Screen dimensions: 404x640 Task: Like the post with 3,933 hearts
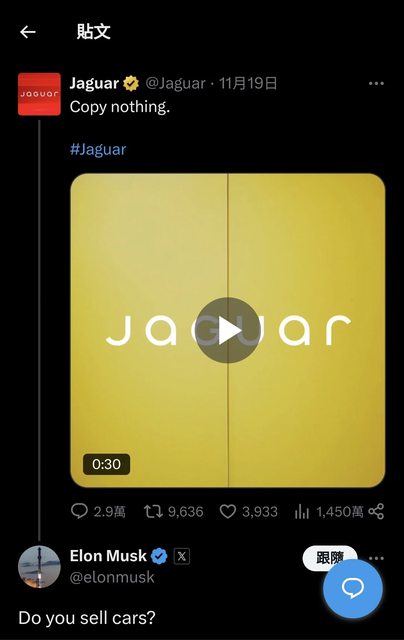[x=228, y=511]
